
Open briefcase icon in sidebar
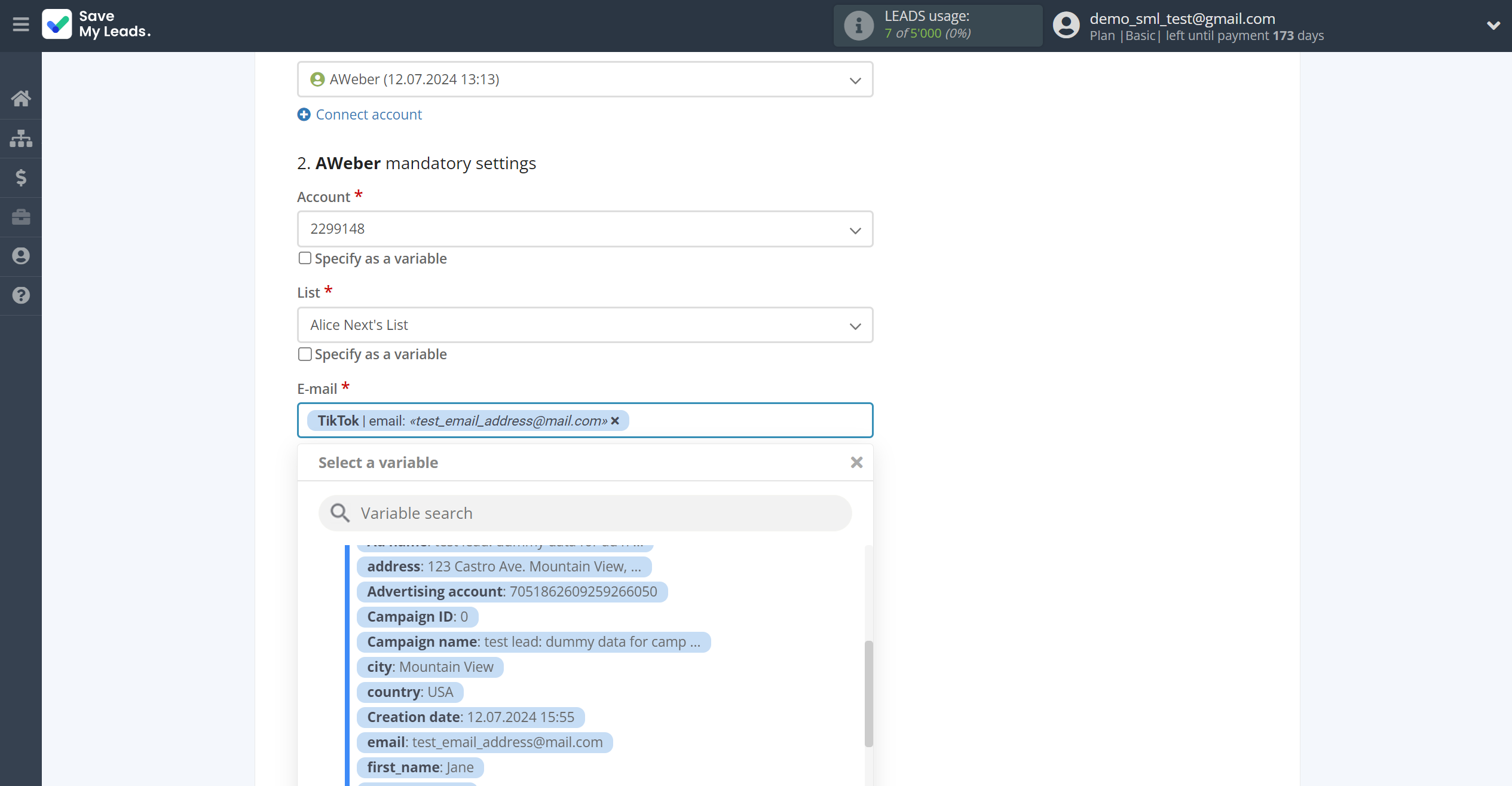21,217
